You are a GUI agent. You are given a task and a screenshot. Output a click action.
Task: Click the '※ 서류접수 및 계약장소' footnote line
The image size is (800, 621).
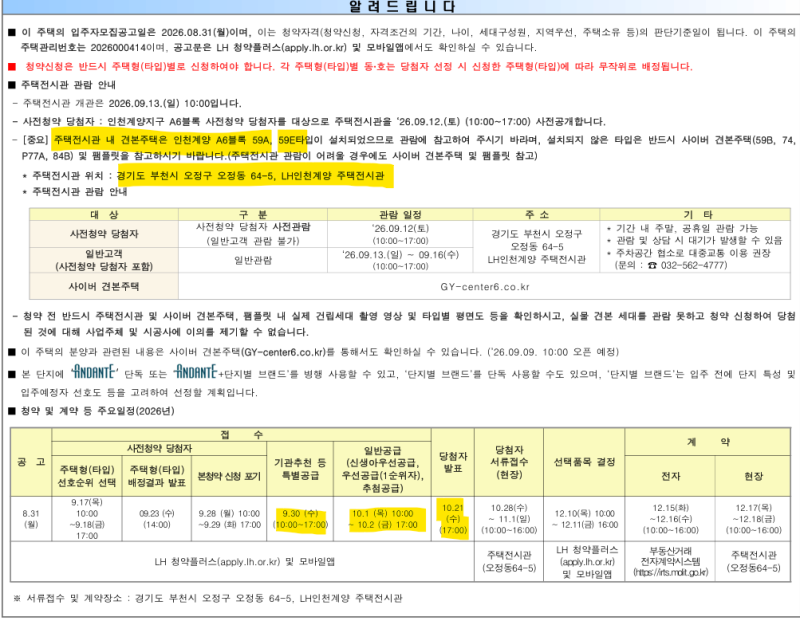click(208, 598)
